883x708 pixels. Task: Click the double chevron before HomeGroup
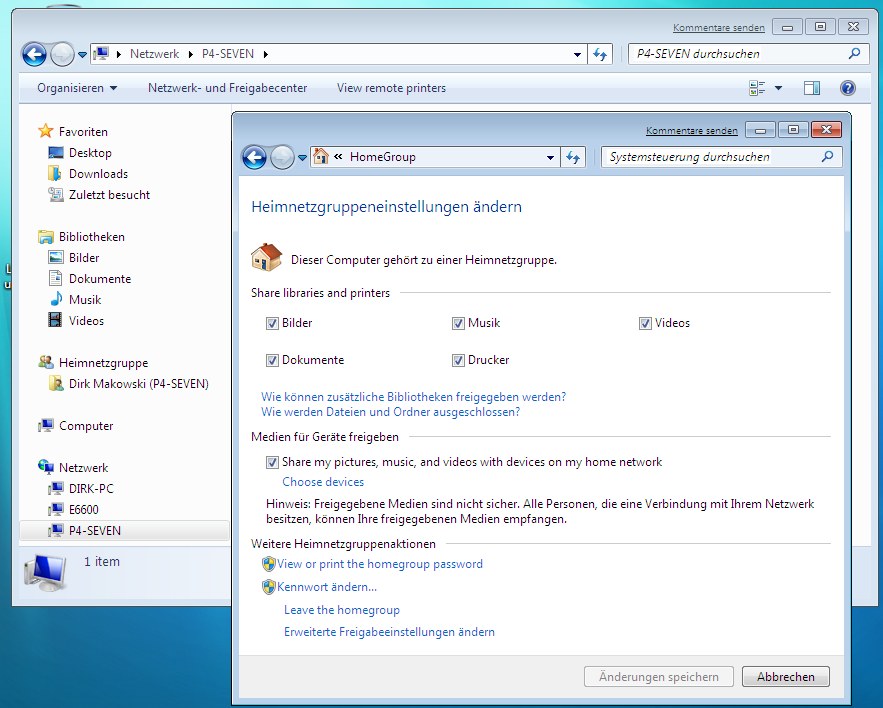[x=338, y=157]
